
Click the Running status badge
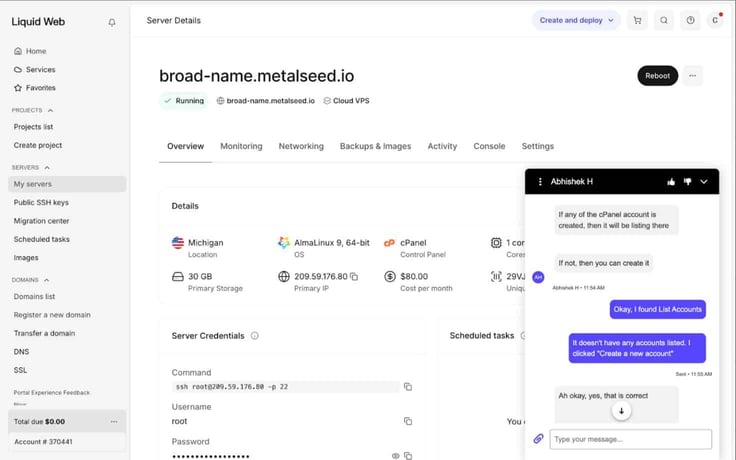pos(184,100)
